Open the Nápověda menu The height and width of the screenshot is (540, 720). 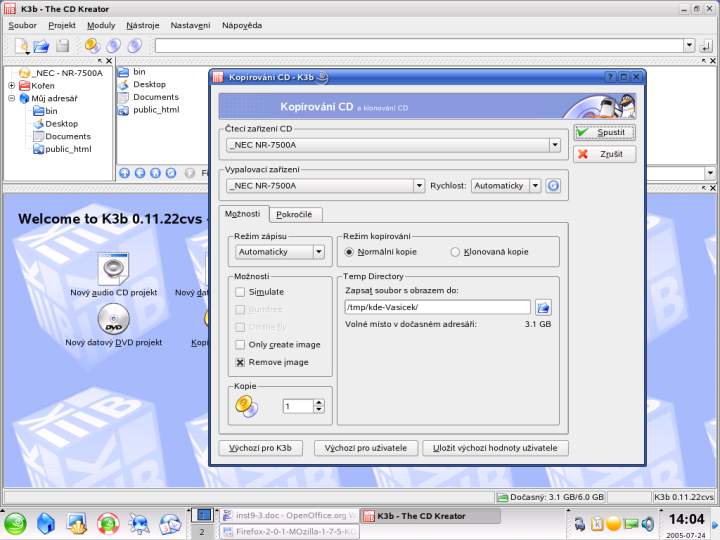click(242, 25)
